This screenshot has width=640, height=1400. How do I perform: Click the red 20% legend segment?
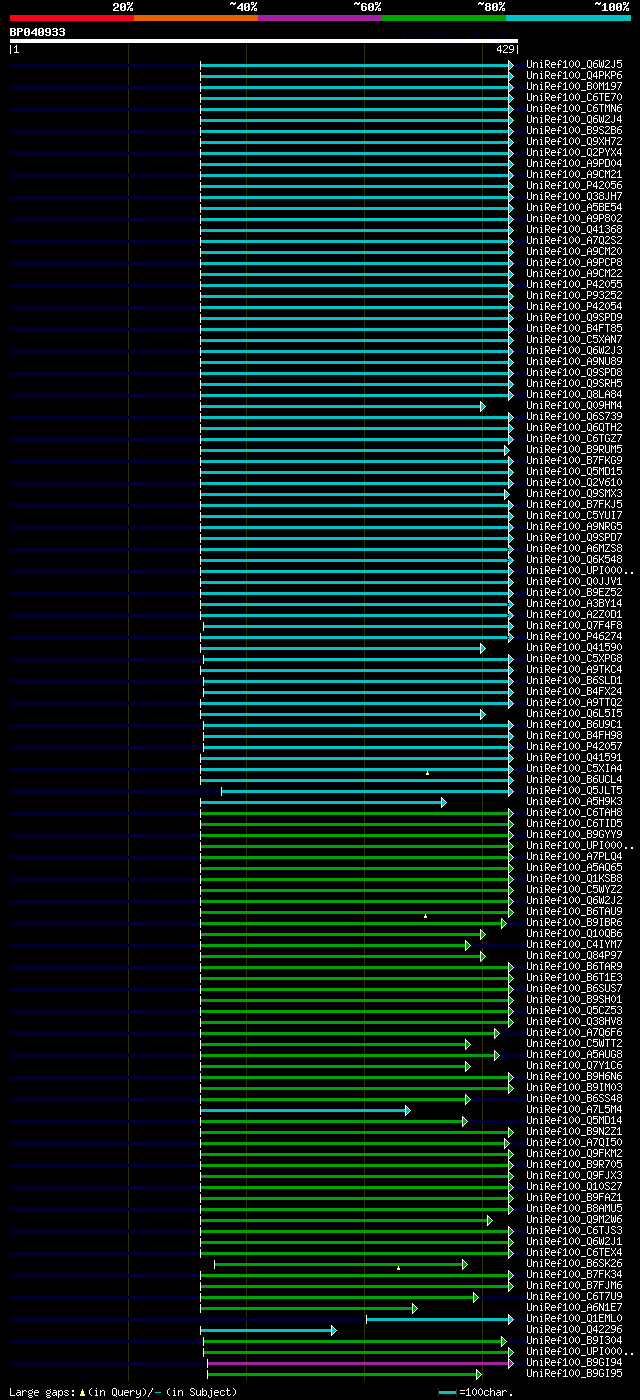pyautogui.click(x=71, y=18)
